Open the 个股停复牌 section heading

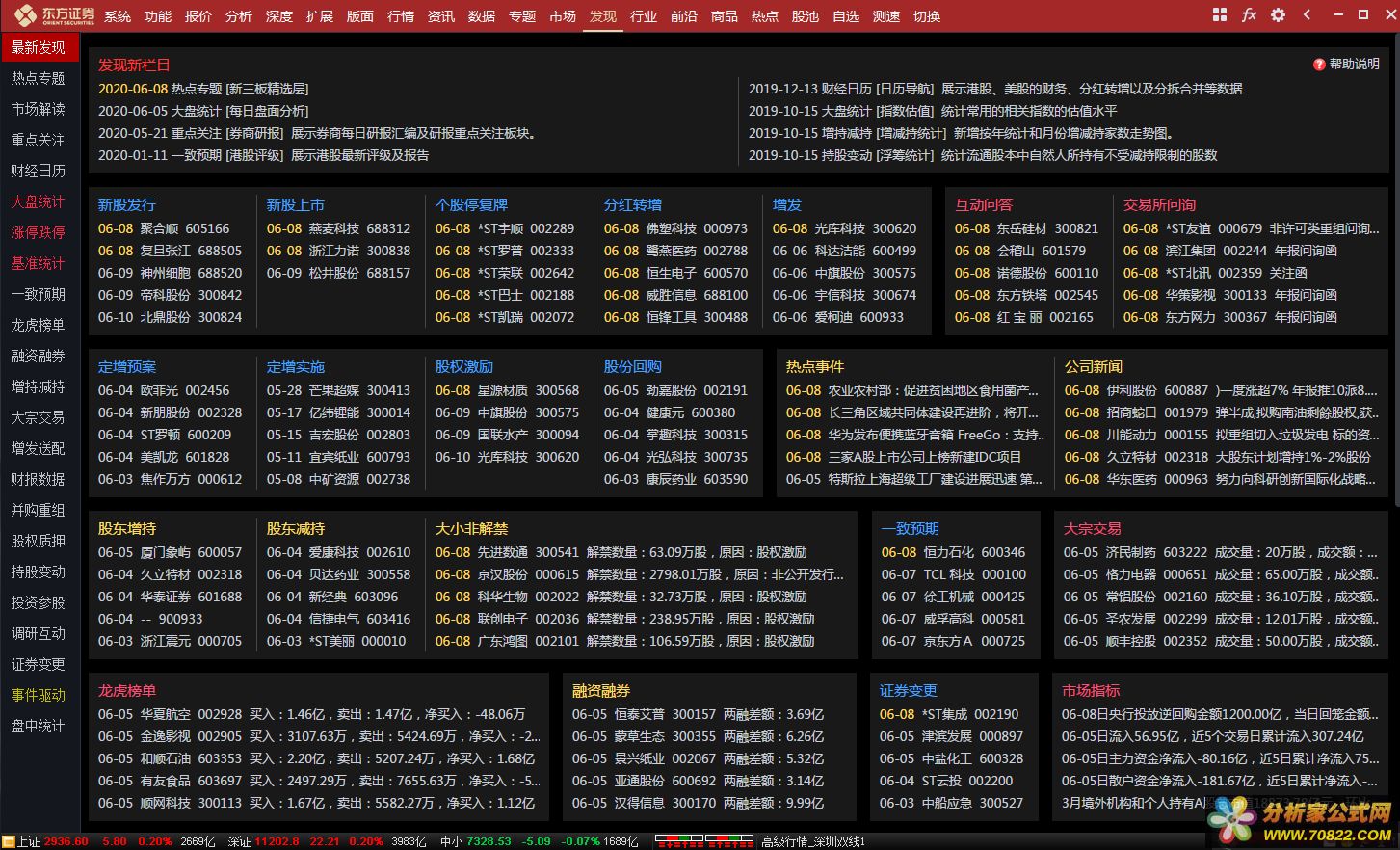point(471,205)
